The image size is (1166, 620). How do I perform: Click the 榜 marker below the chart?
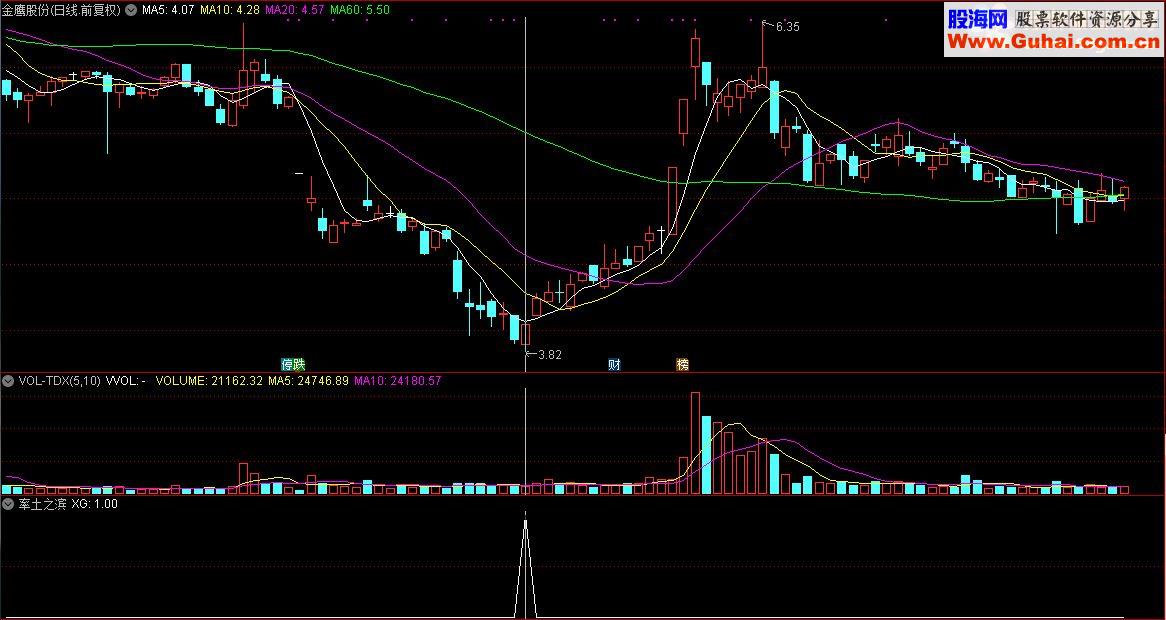pos(682,365)
